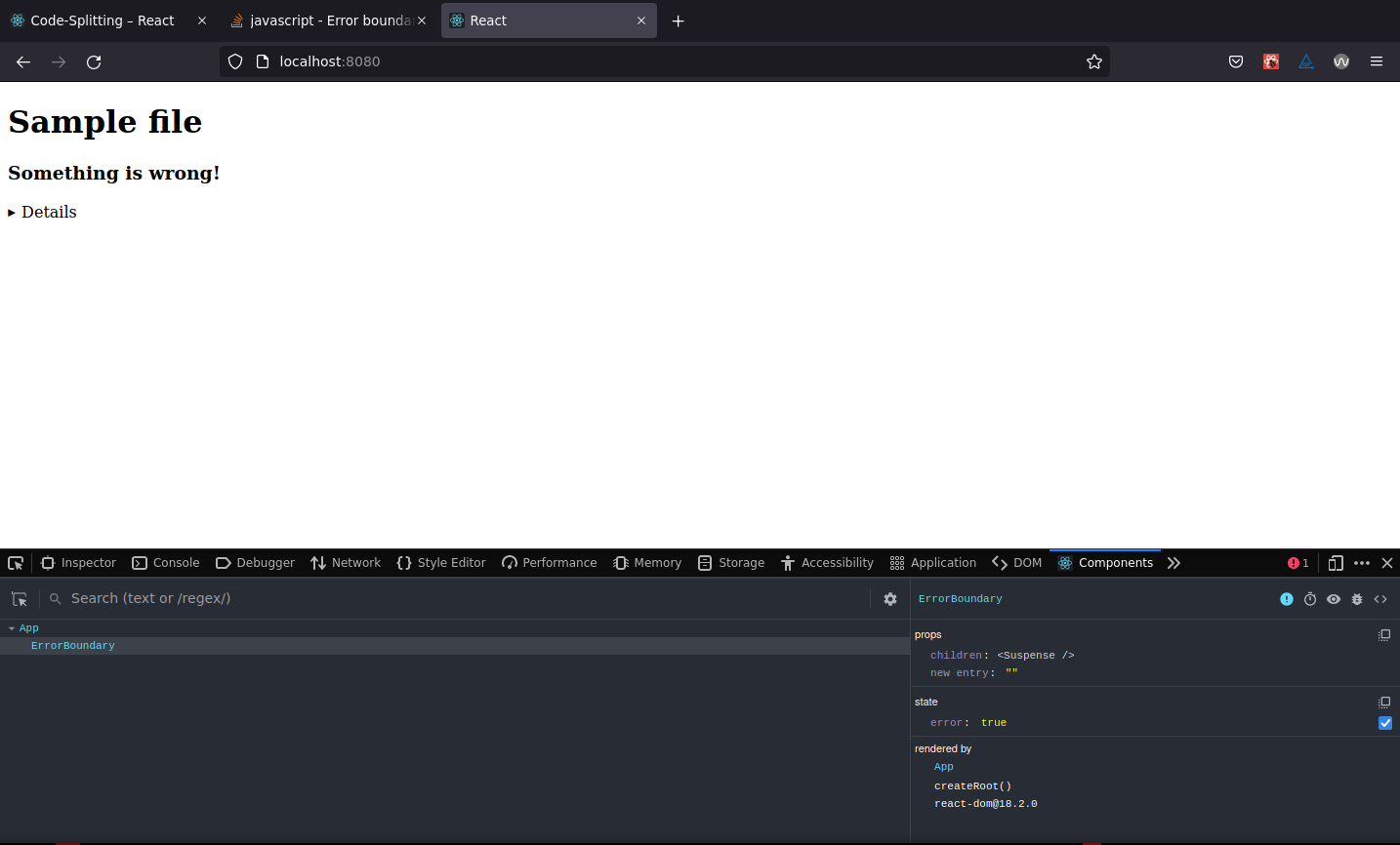Open the Memory tab
Image resolution: width=1400 pixels, height=845 pixels.
(x=647, y=563)
